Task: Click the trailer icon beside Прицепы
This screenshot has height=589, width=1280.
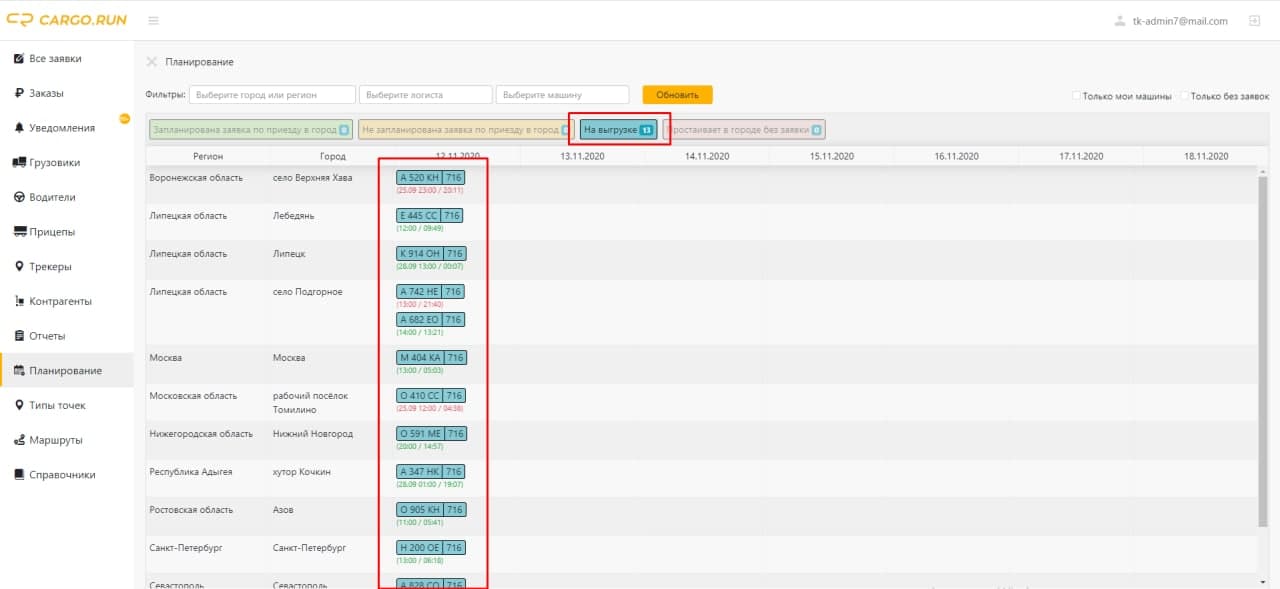Action: tap(19, 232)
